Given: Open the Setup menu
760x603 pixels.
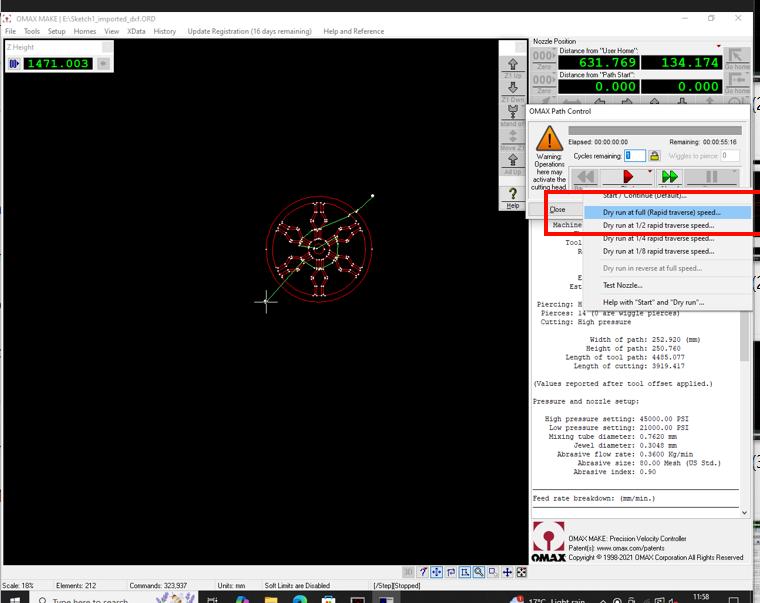Looking at the screenshot, I should pos(56,31).
